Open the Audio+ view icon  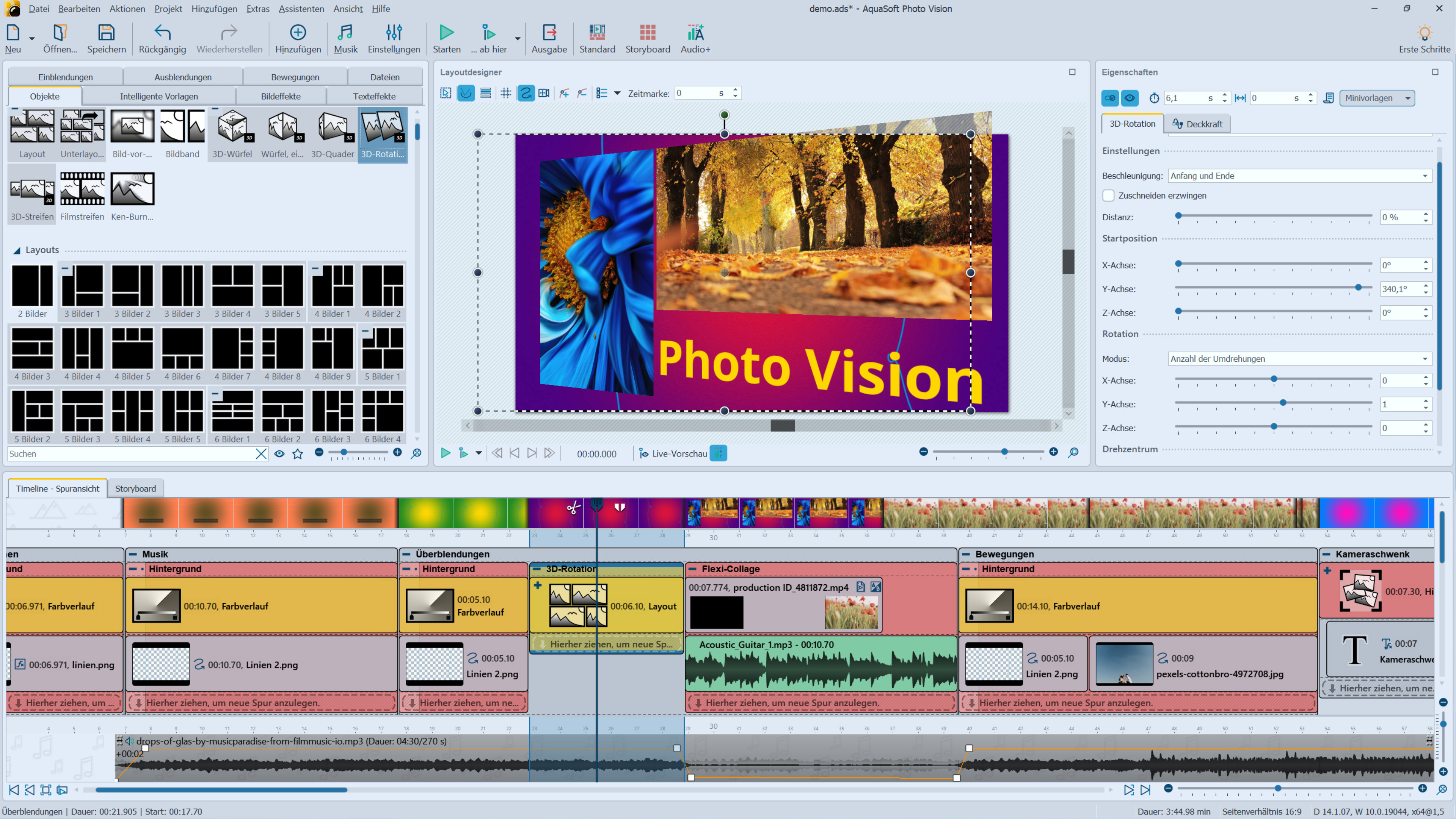[695, 32]
